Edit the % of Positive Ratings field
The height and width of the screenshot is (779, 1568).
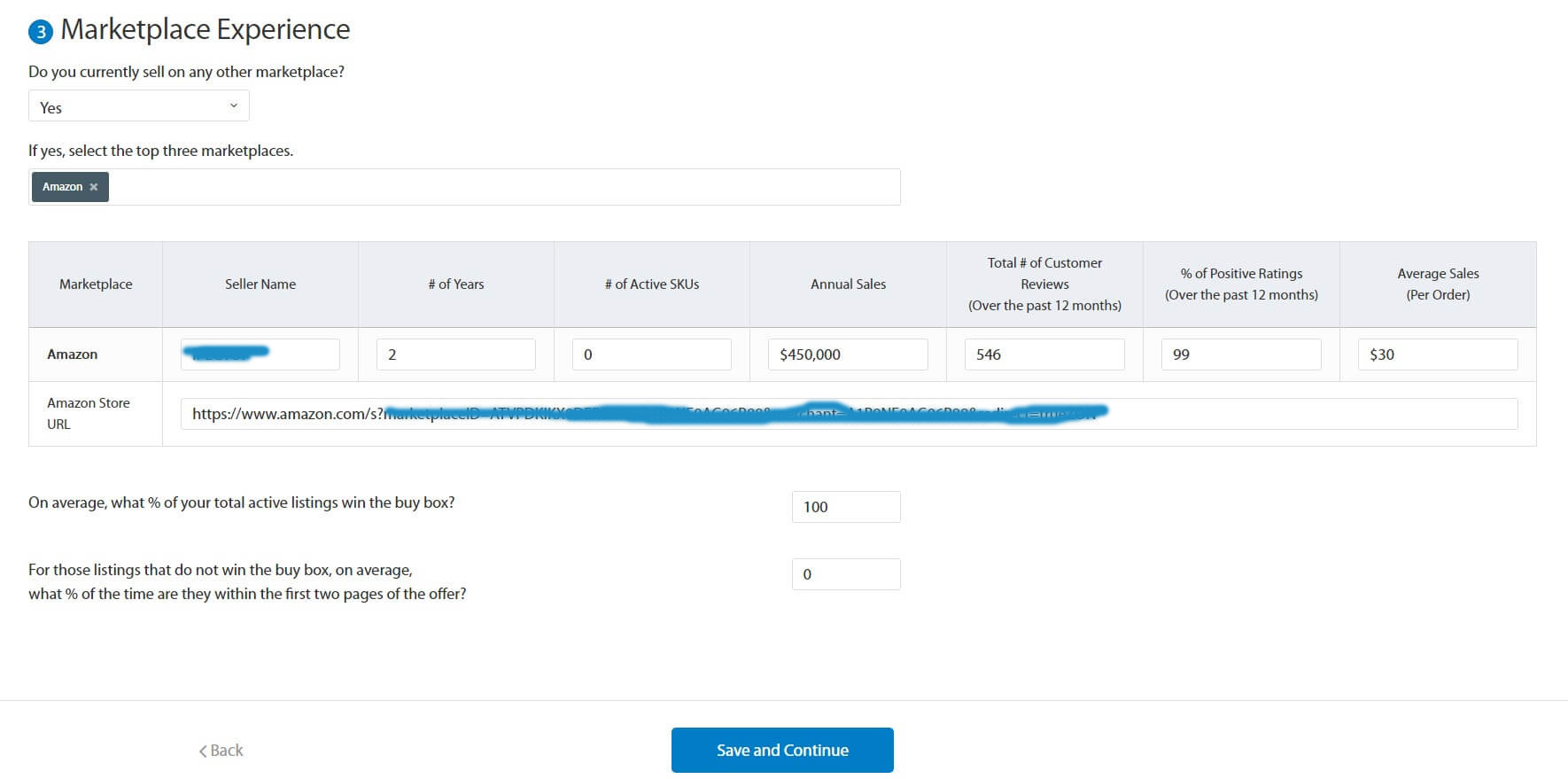pyautogui.click(x=1241, y=354)
